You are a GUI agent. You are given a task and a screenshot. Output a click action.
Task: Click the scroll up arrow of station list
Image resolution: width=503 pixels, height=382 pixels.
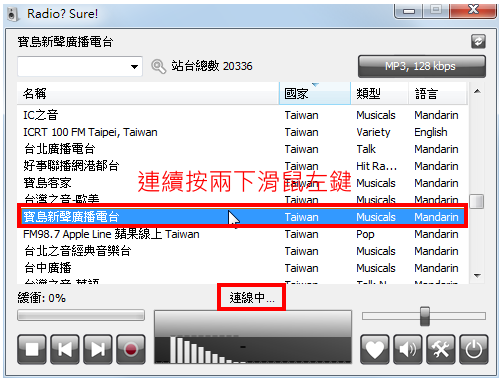point(477,91)
